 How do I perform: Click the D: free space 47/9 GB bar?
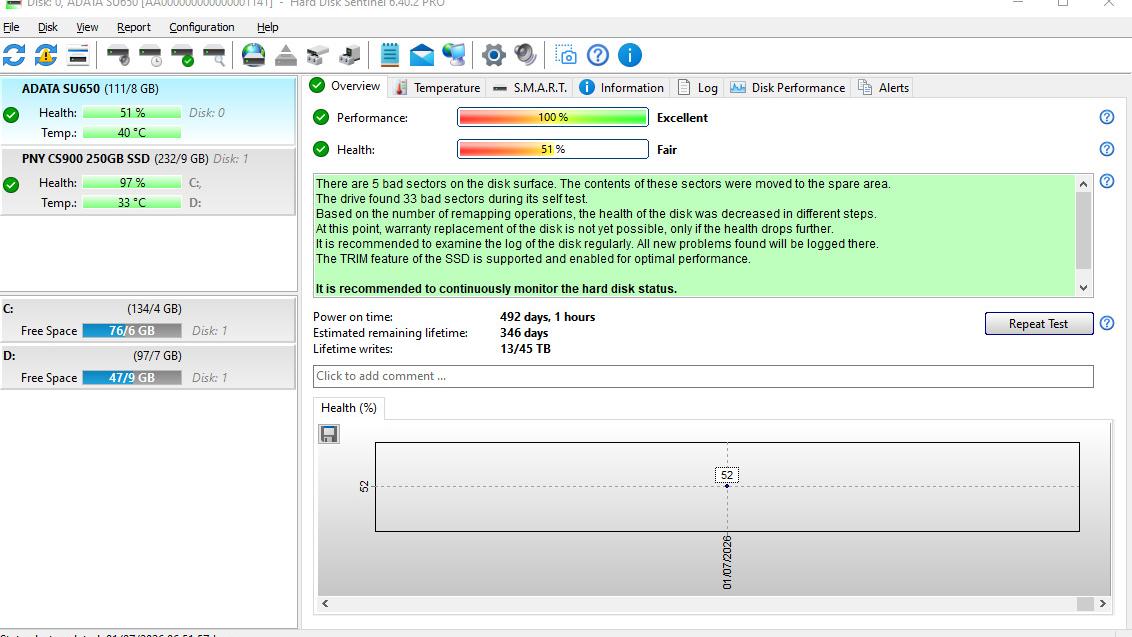(x=132, y=378)
